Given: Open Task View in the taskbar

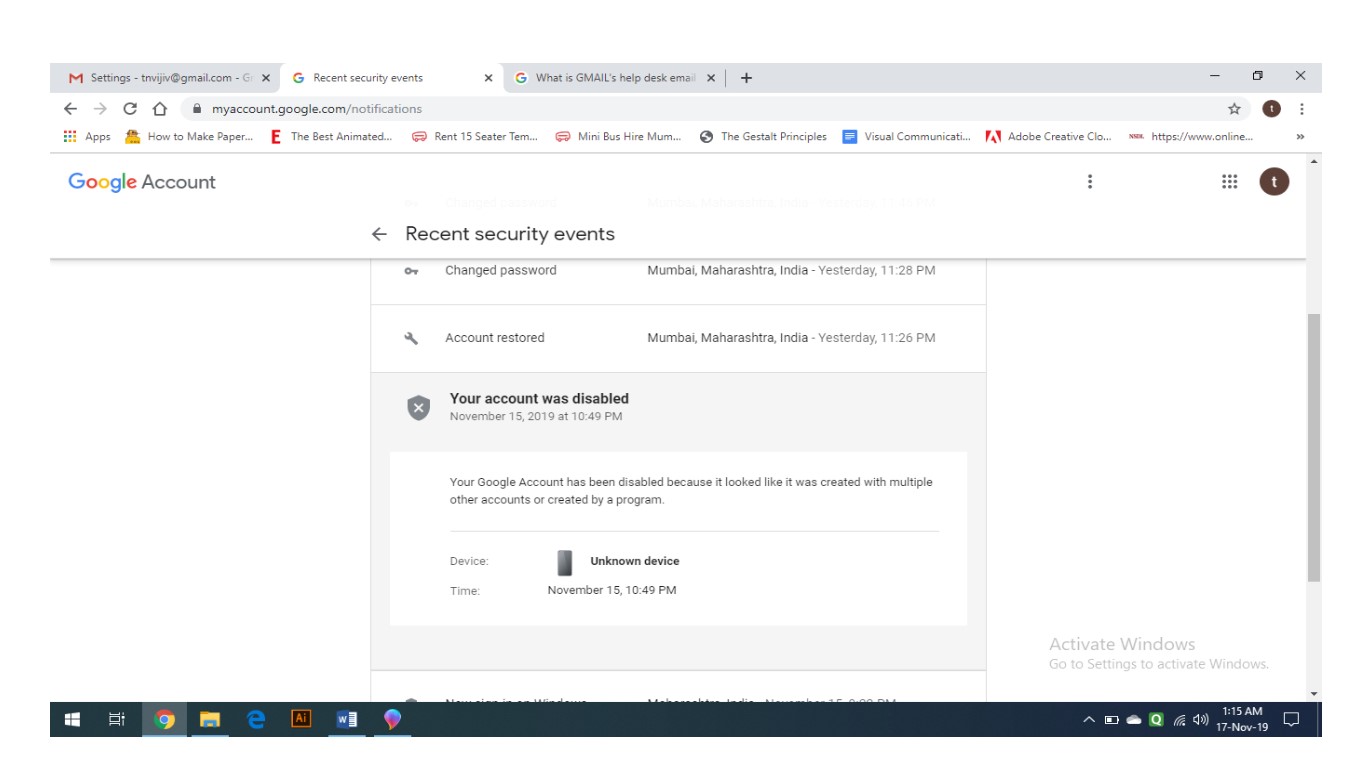Looking at the screenshot, I should pyautogui.click(x=117, y=719).
